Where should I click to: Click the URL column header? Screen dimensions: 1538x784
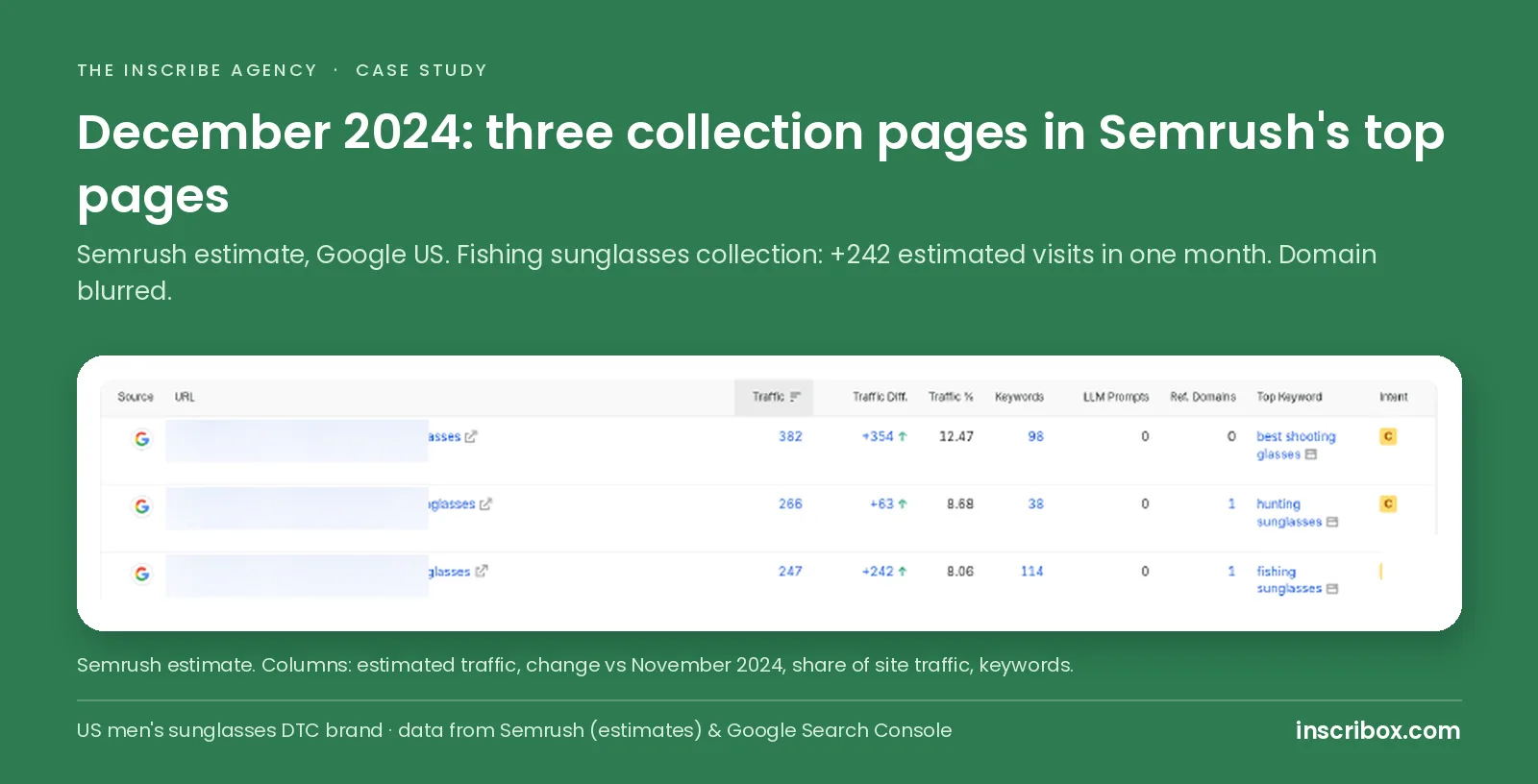click(185, 397)
